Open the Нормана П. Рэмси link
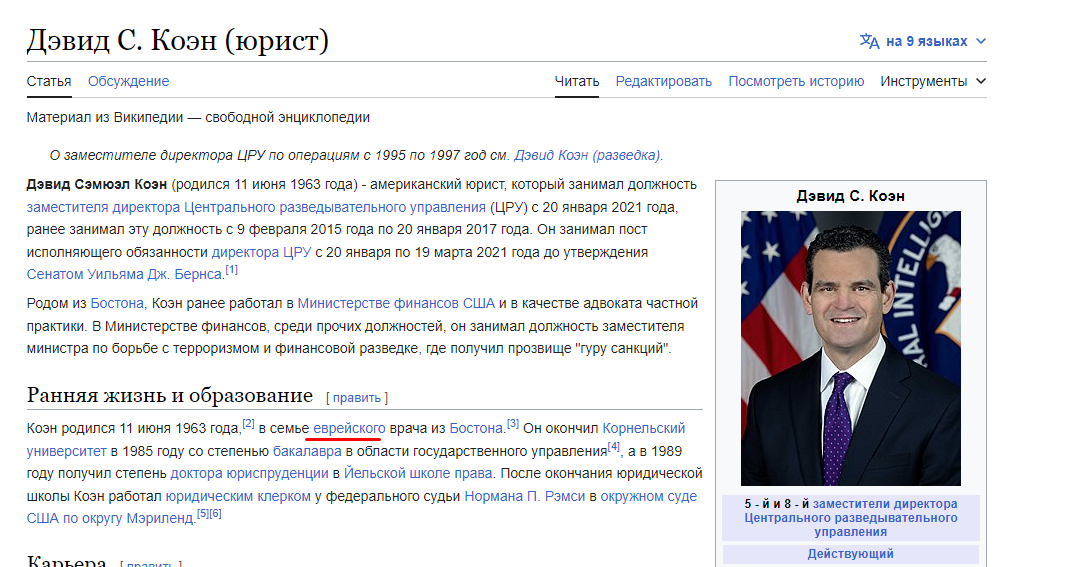 [x=525, y=496]
